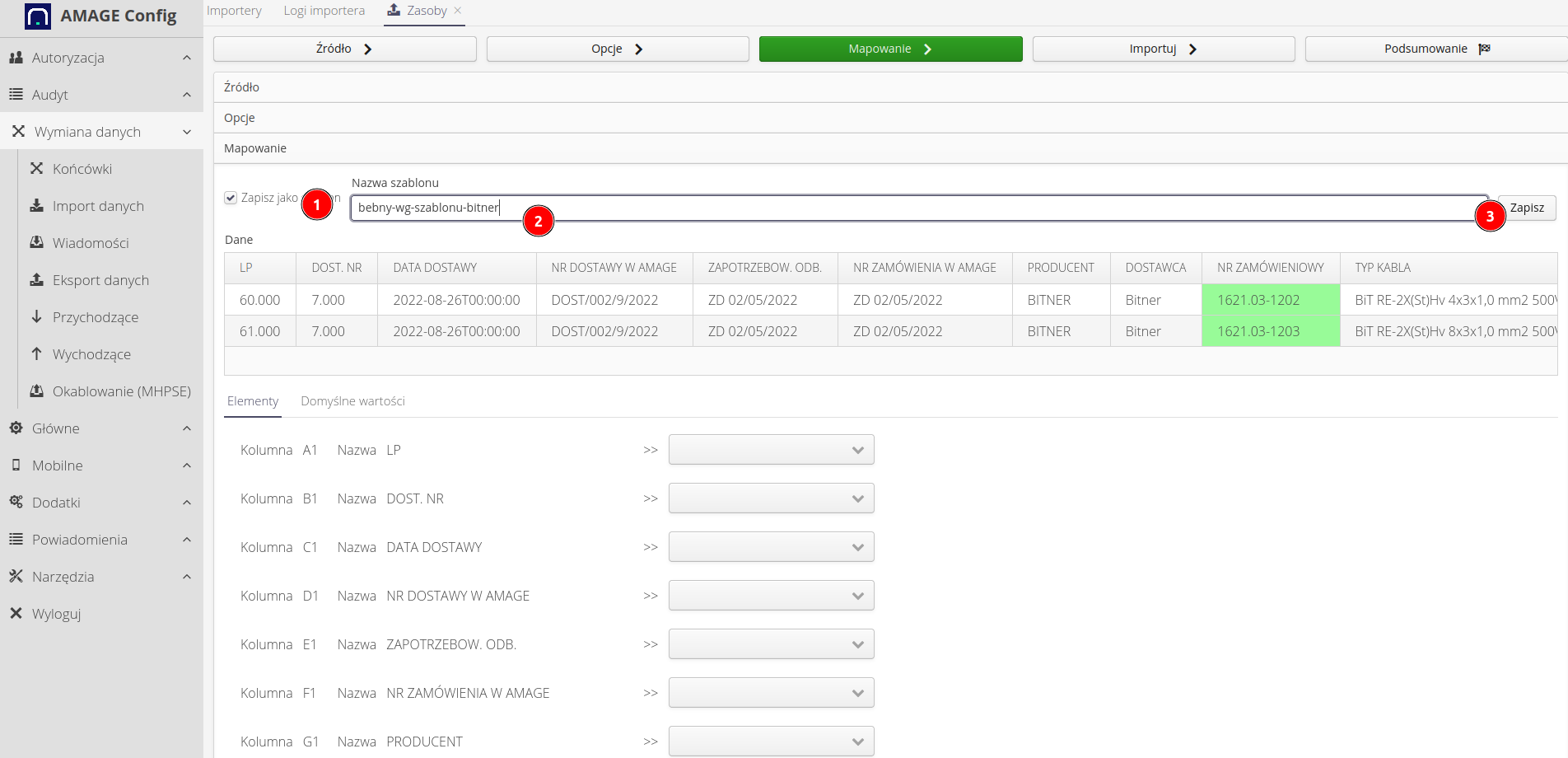Uncheck the Zapisz jako checkbox
This screenshot has height=758, width=1568.
pyautogui.click(x=230, y=197)
